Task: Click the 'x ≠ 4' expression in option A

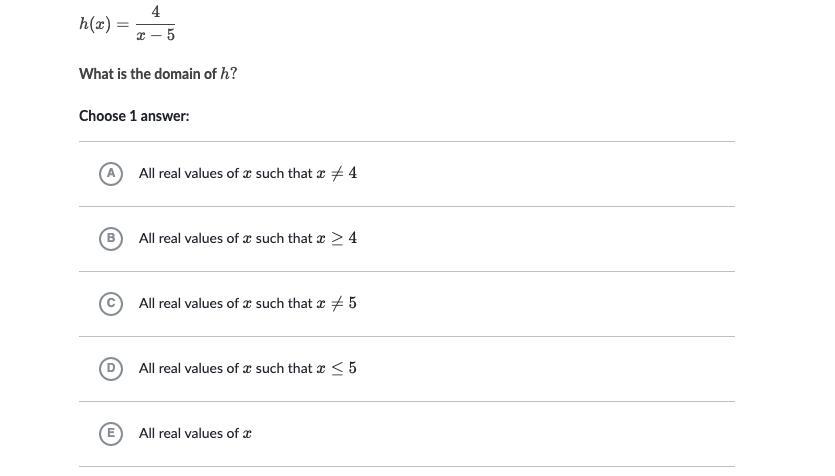Action: [x=337, y=173]
